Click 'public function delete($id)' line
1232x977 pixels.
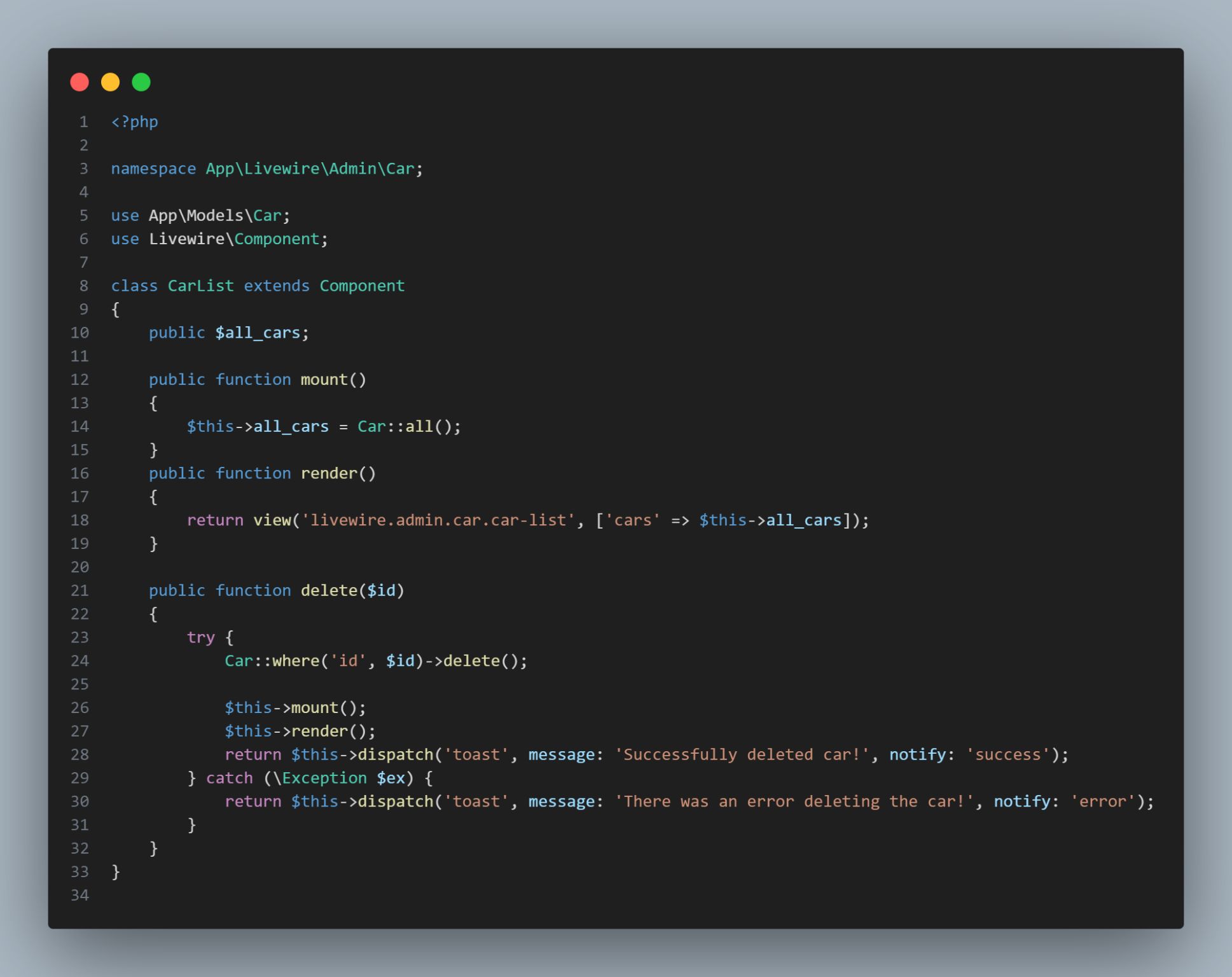point(277,590)
